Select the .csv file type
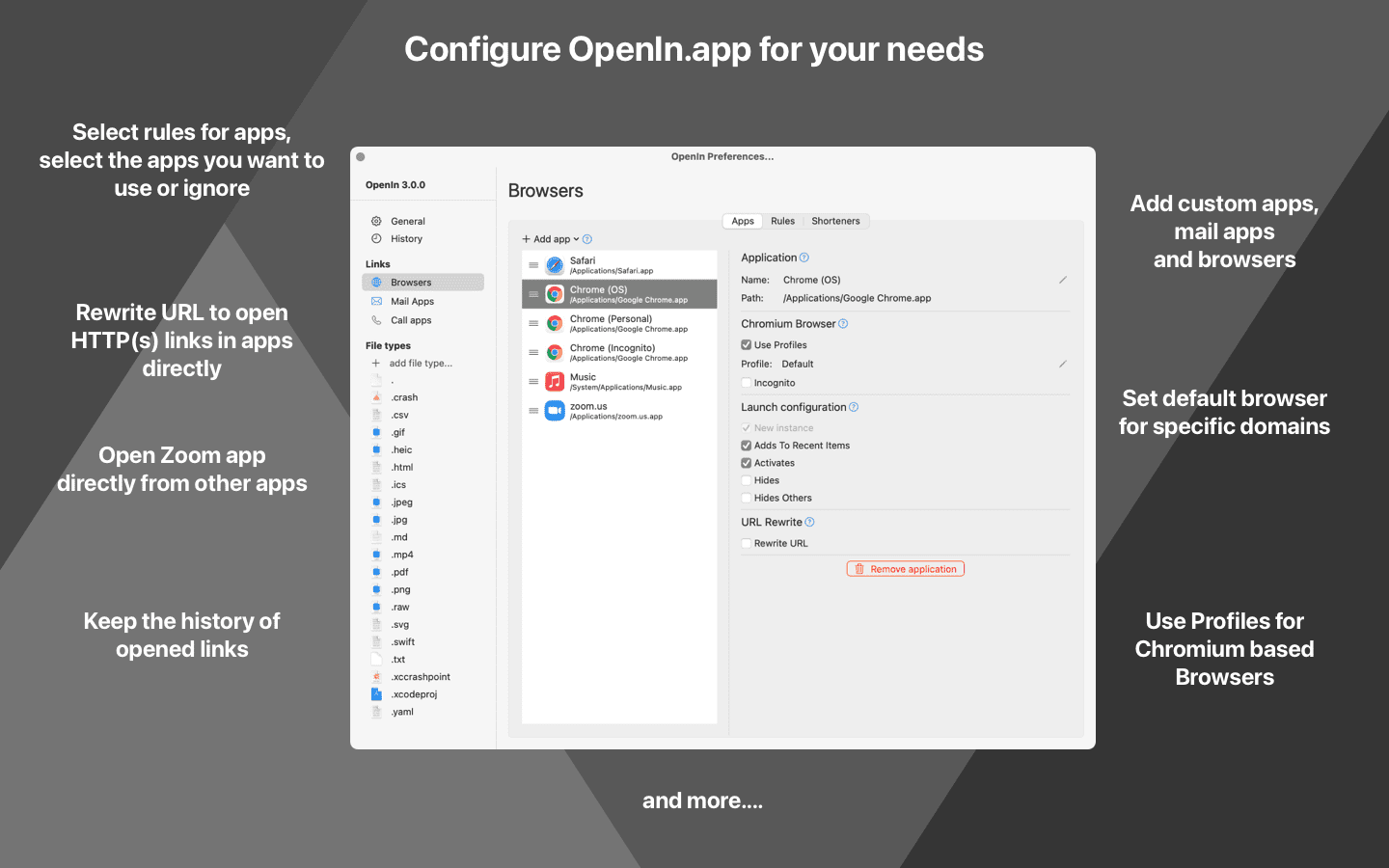Viewport: 1389px width, 868px height. click(400, 415)
